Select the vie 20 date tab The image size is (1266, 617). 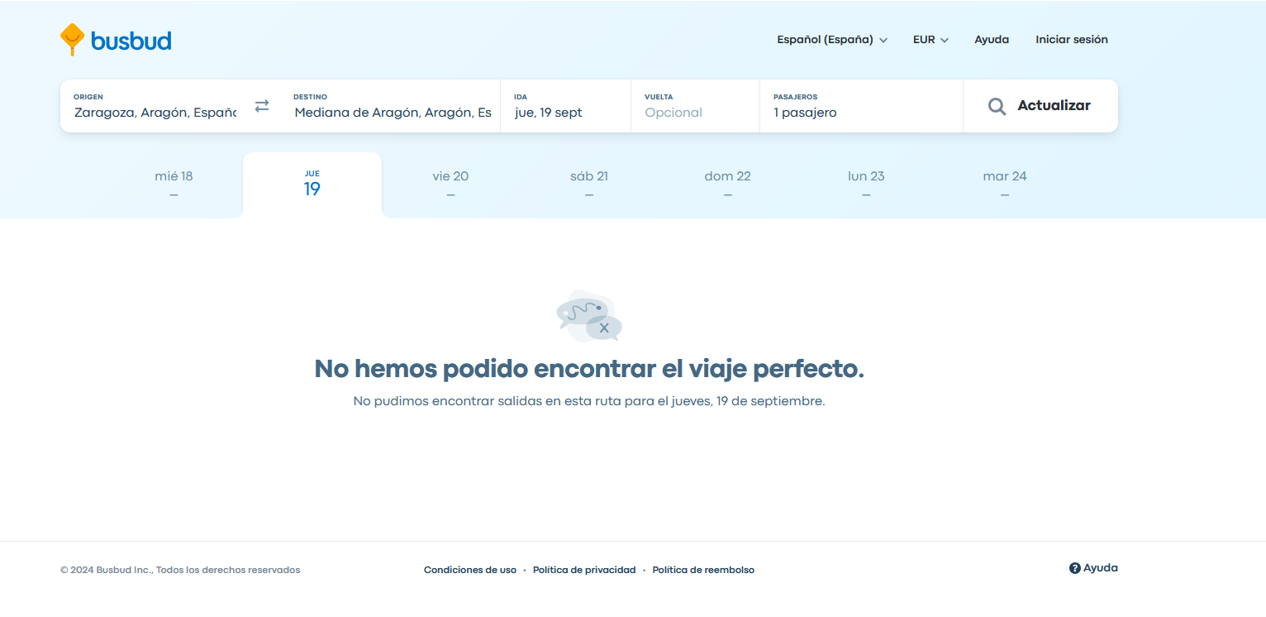click(x=450, y=184)
